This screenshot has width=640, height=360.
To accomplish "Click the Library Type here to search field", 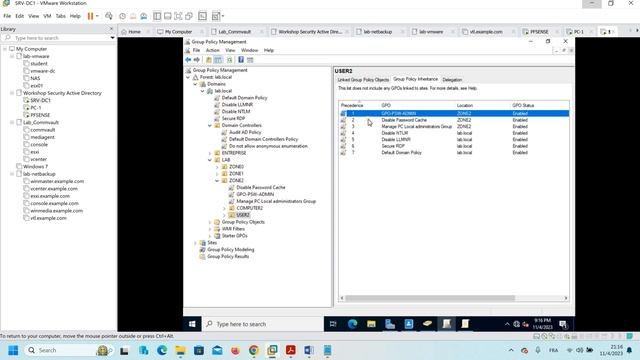I will (58, 38).
